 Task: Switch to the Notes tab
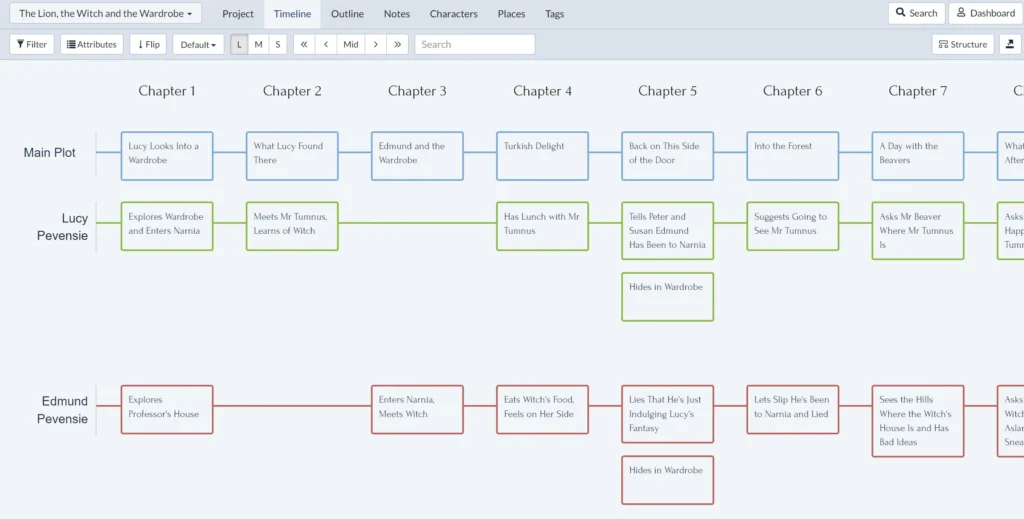397,14
